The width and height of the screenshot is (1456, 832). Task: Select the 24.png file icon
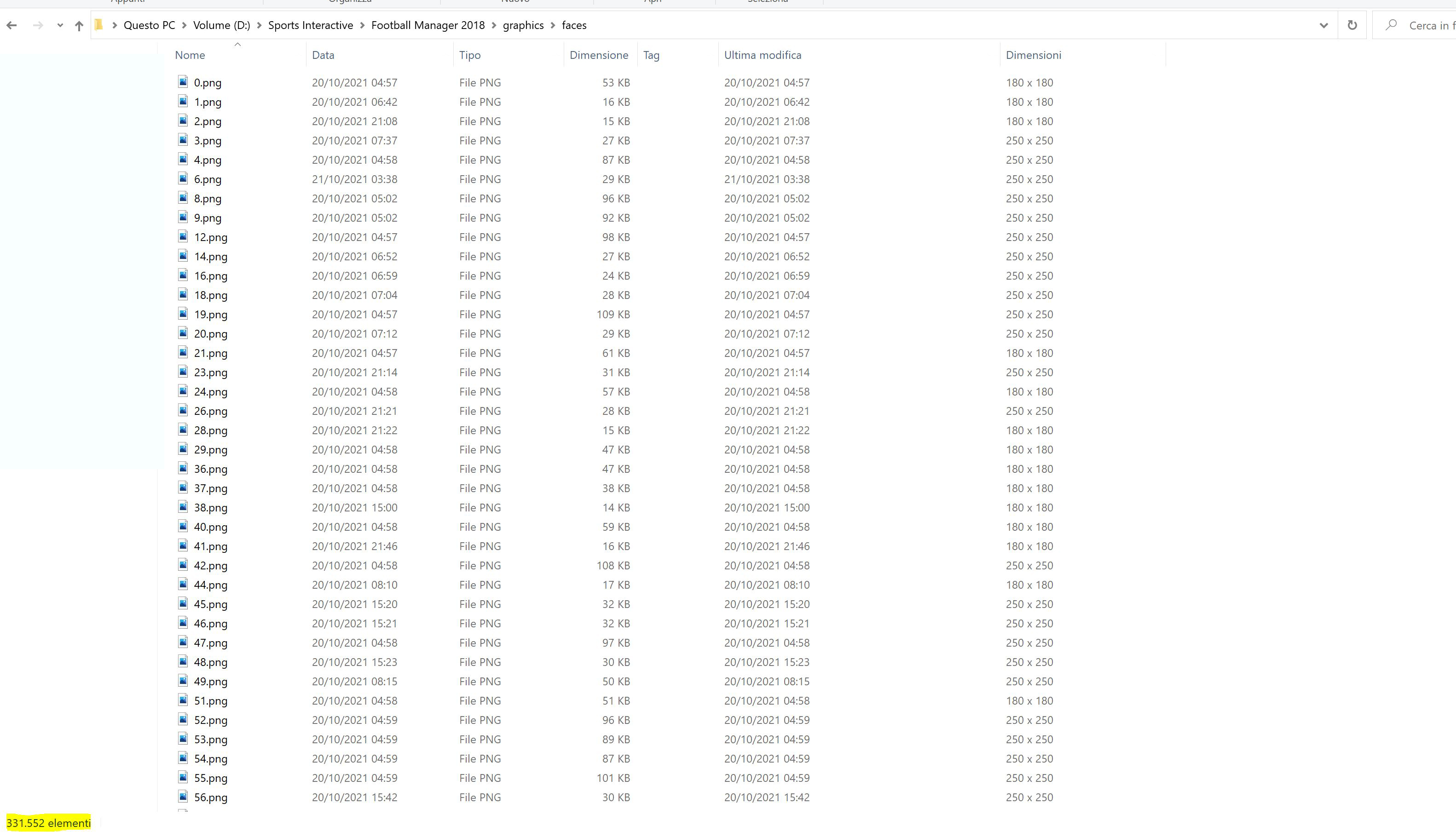tap(182, 390)
